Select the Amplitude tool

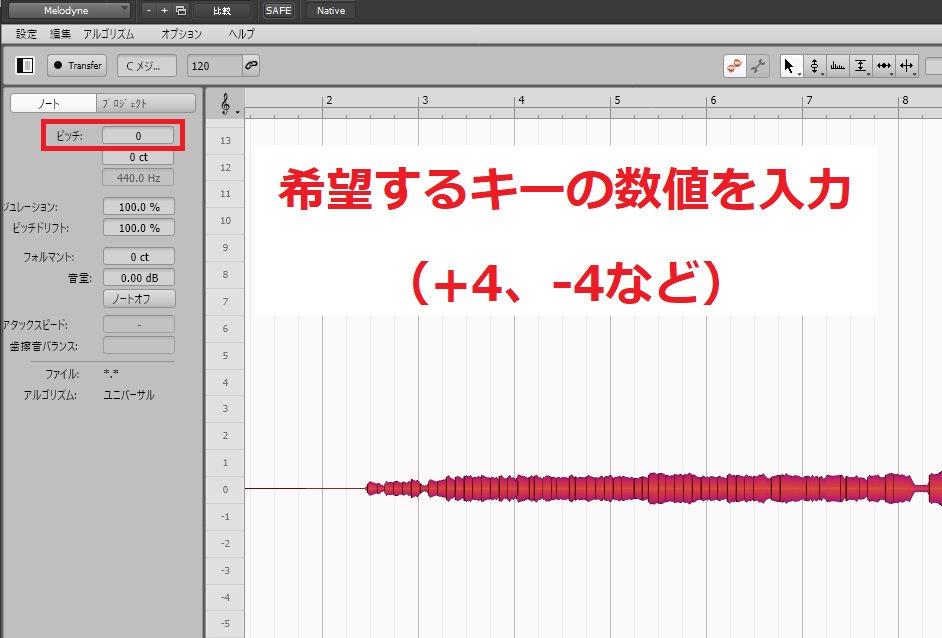[860, 66]
